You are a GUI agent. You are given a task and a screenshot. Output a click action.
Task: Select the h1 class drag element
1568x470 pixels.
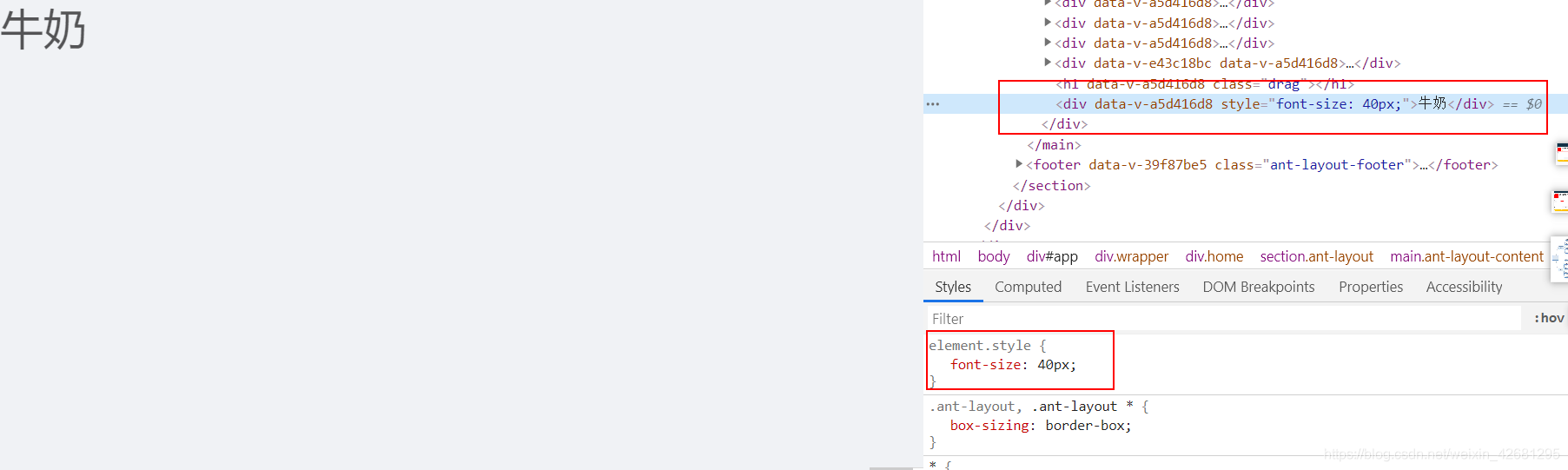pyautogui.click(x=1205, y=83)
